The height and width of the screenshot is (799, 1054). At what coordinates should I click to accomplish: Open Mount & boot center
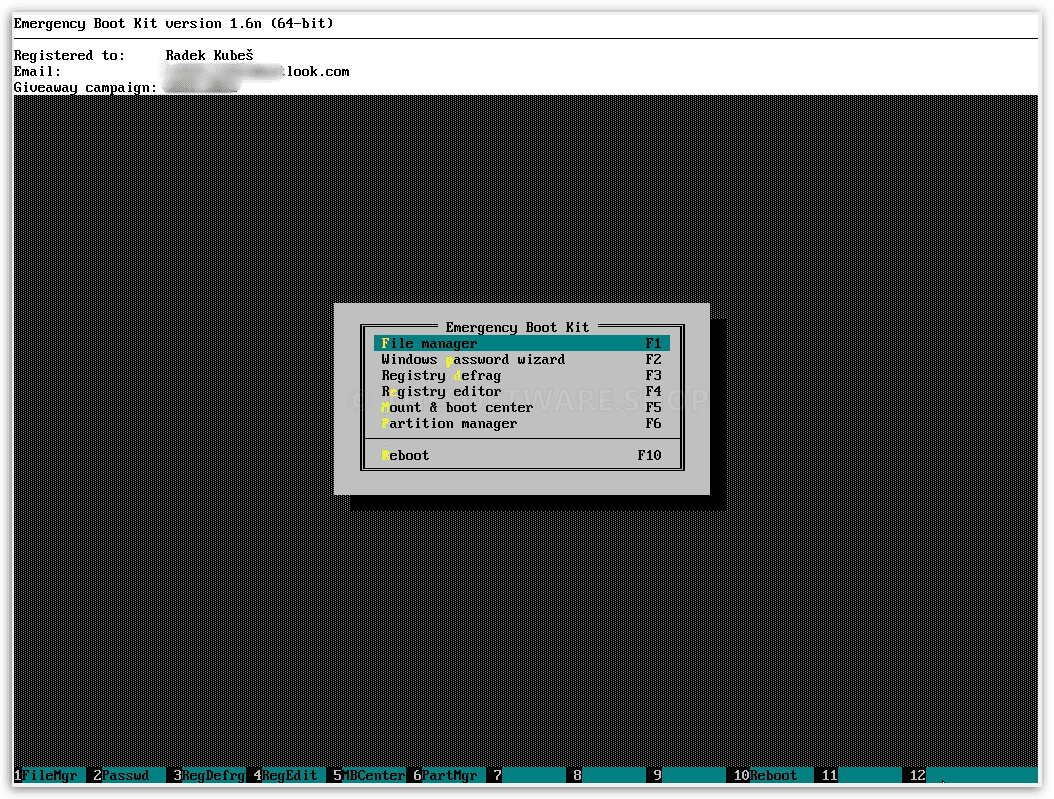(522, 407)
